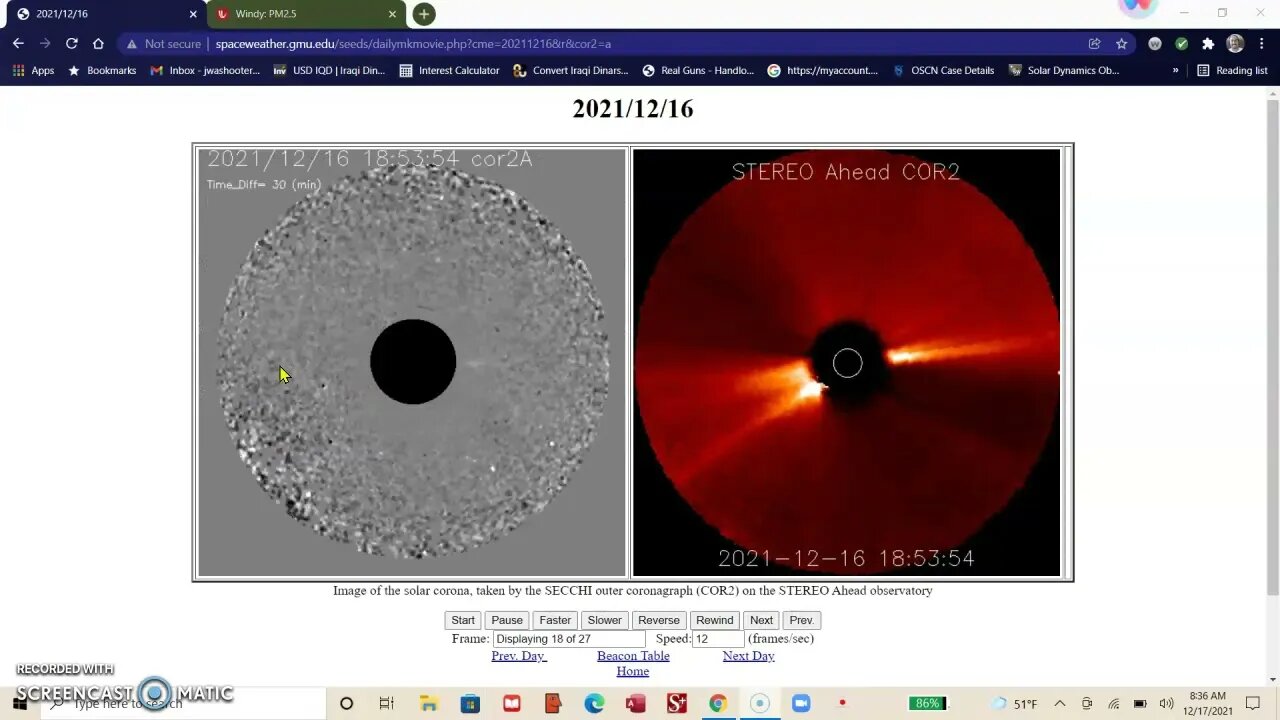Open the volume speaker icon

click(x=1166, y=704)
